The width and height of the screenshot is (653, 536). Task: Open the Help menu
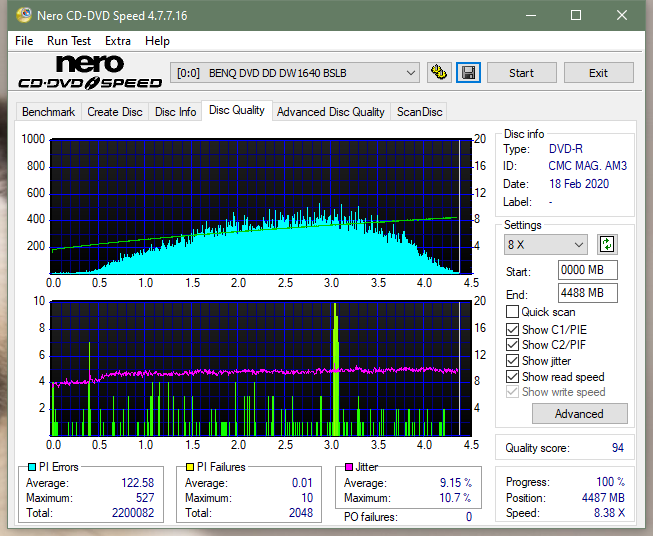coord(157,41)
